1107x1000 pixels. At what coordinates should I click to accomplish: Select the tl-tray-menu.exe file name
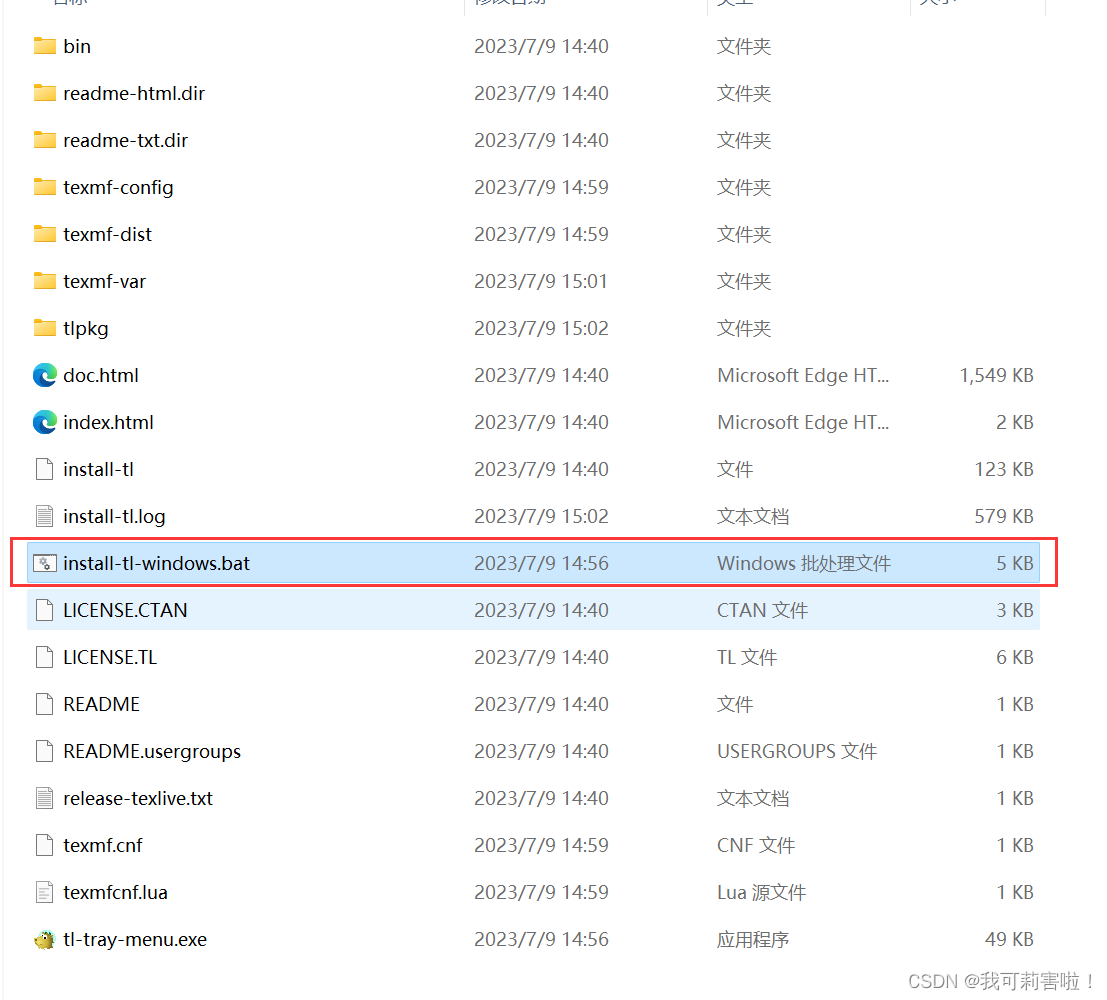pos(135,939)
